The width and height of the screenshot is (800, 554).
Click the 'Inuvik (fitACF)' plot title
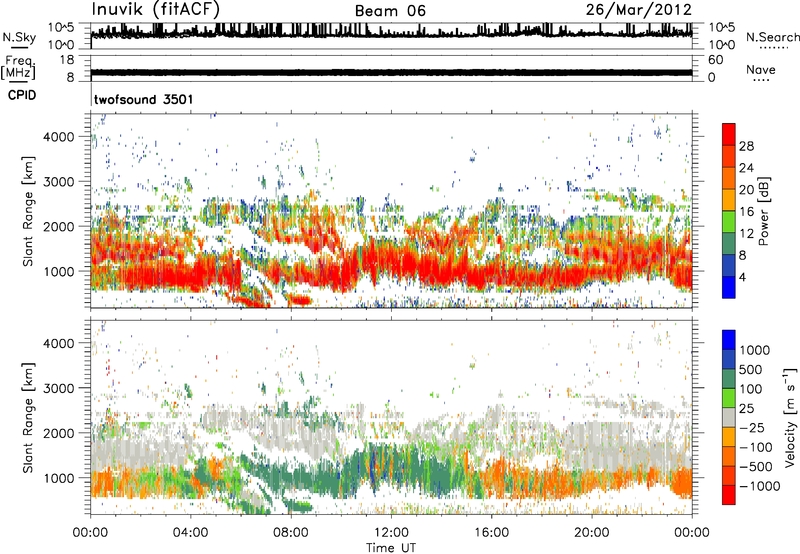156,9
